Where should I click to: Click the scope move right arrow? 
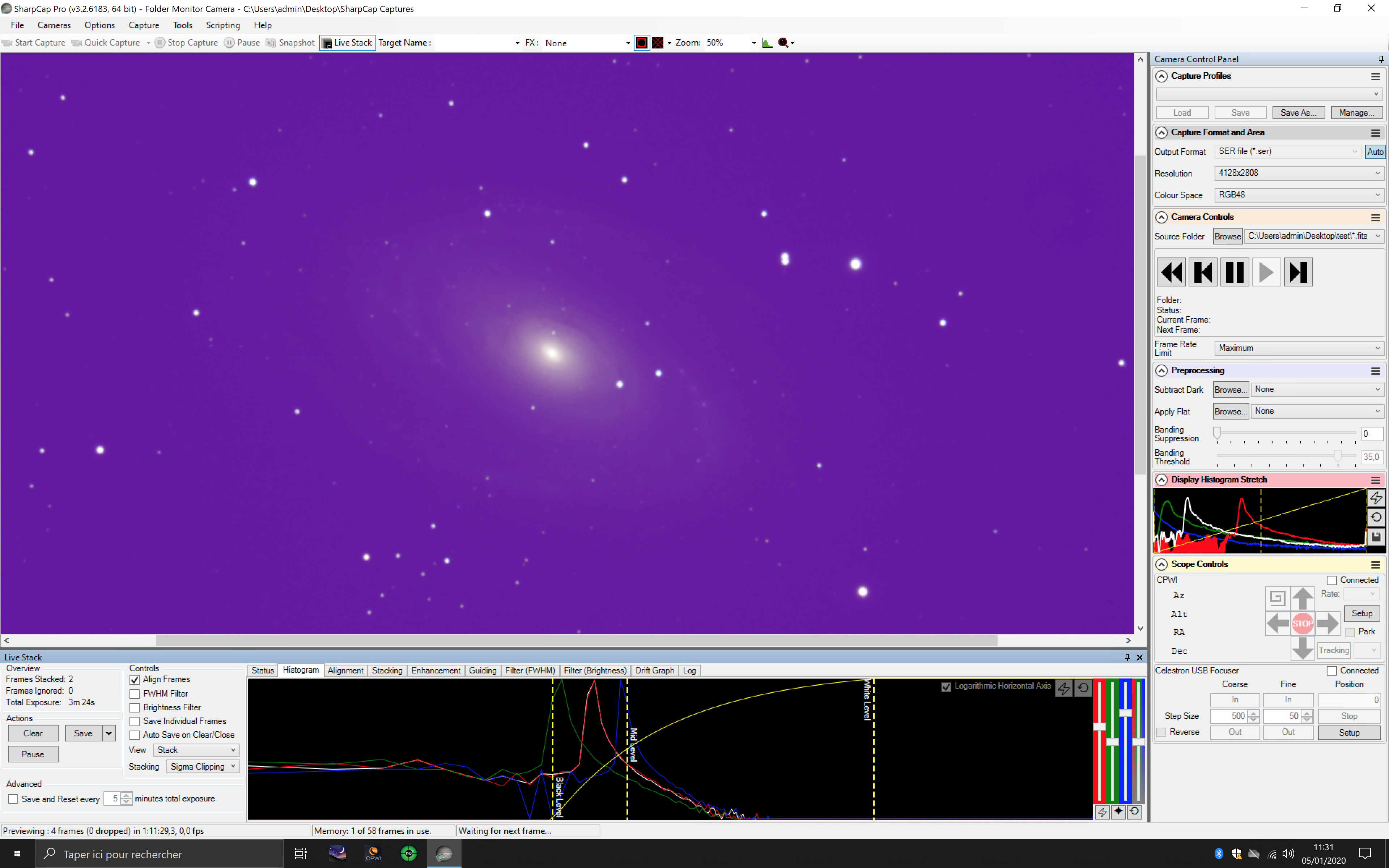(1328, 624)
